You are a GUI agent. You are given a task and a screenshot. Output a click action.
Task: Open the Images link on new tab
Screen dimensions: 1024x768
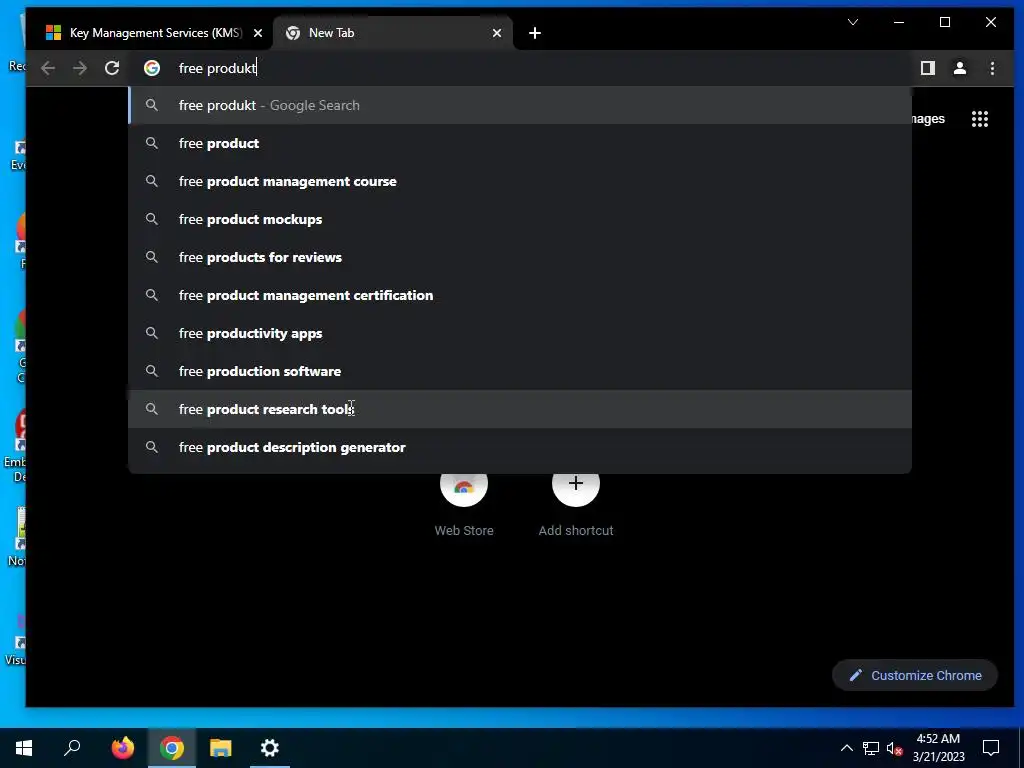pyautogui.click(x=928, y=119)
